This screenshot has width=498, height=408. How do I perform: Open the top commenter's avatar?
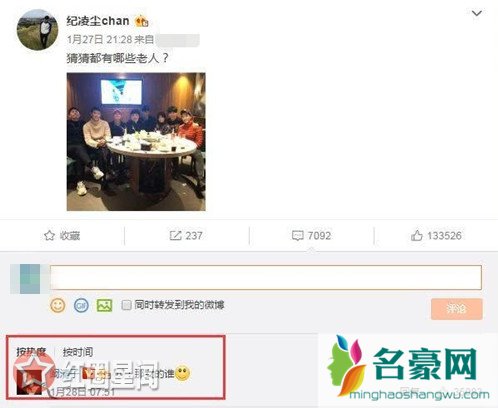(x=29, y=380)
